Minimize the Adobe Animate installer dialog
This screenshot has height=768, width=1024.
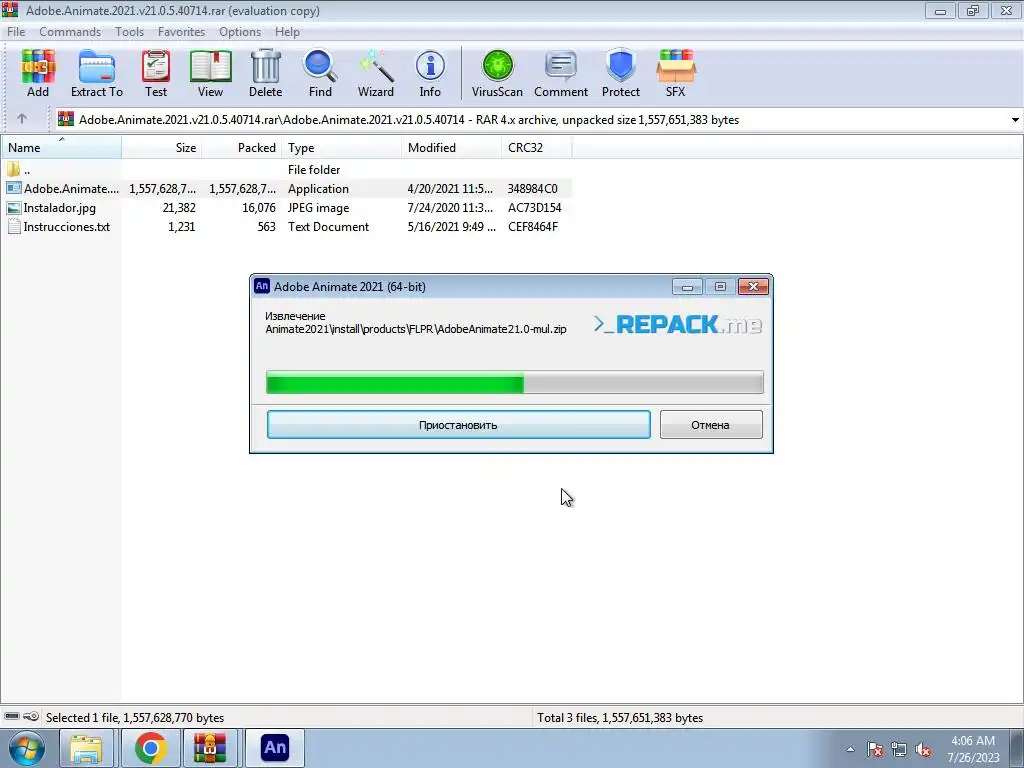[687, 286]
